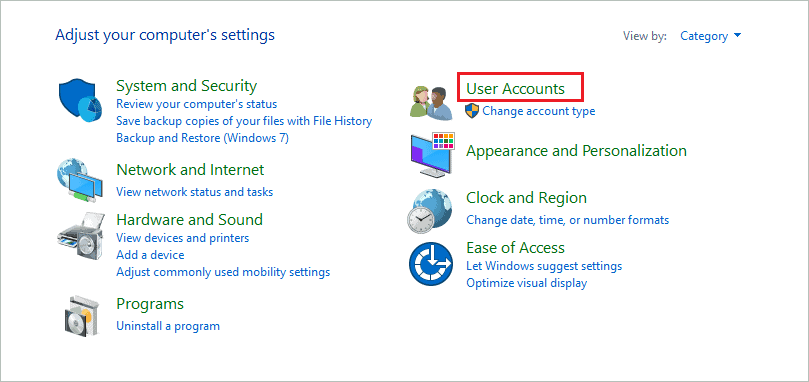Click Let Windows suggest settings
809x382 pixels.
544,266
